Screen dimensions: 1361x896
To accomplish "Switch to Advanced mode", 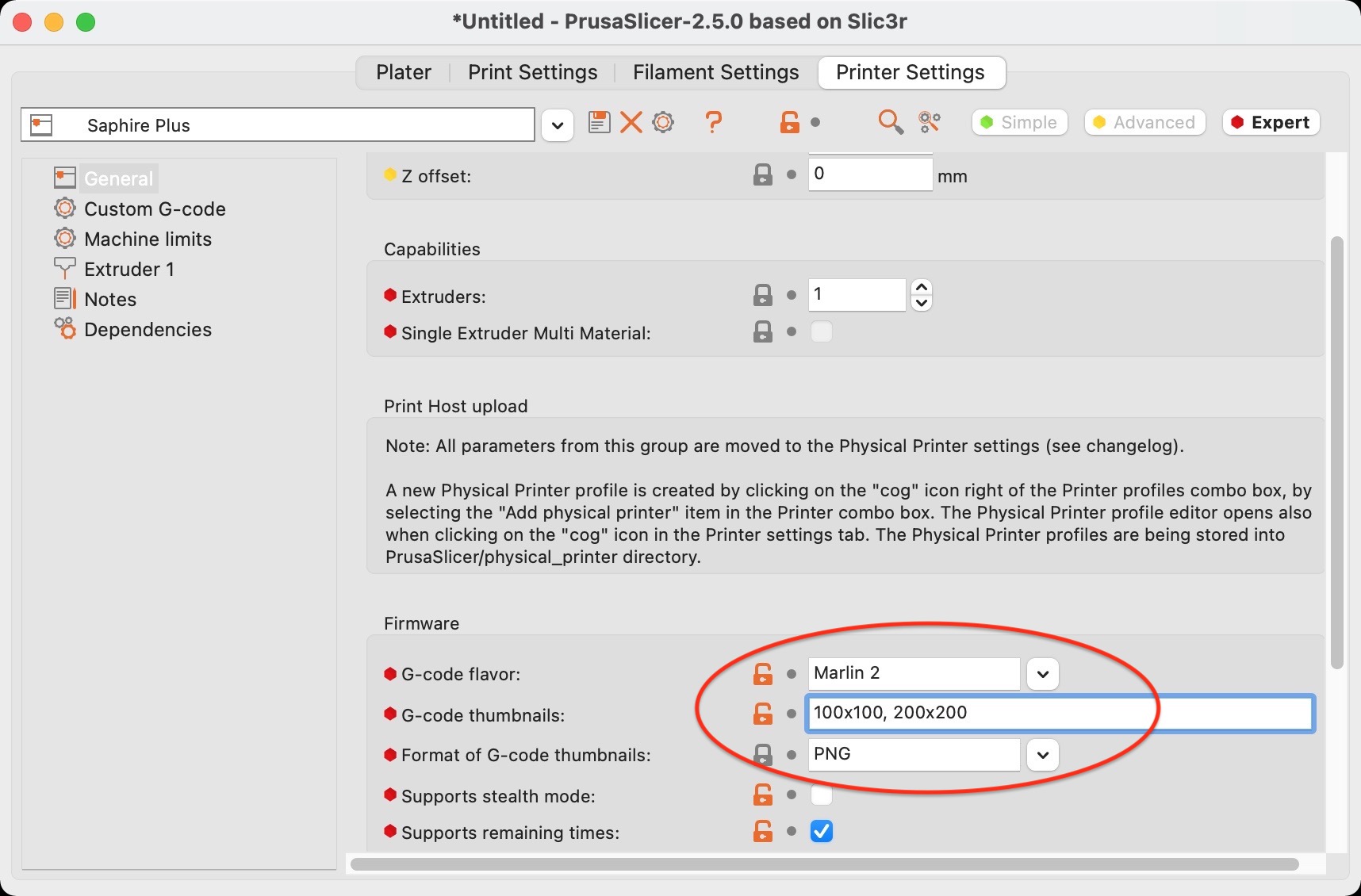I will tap(1144, 122).
